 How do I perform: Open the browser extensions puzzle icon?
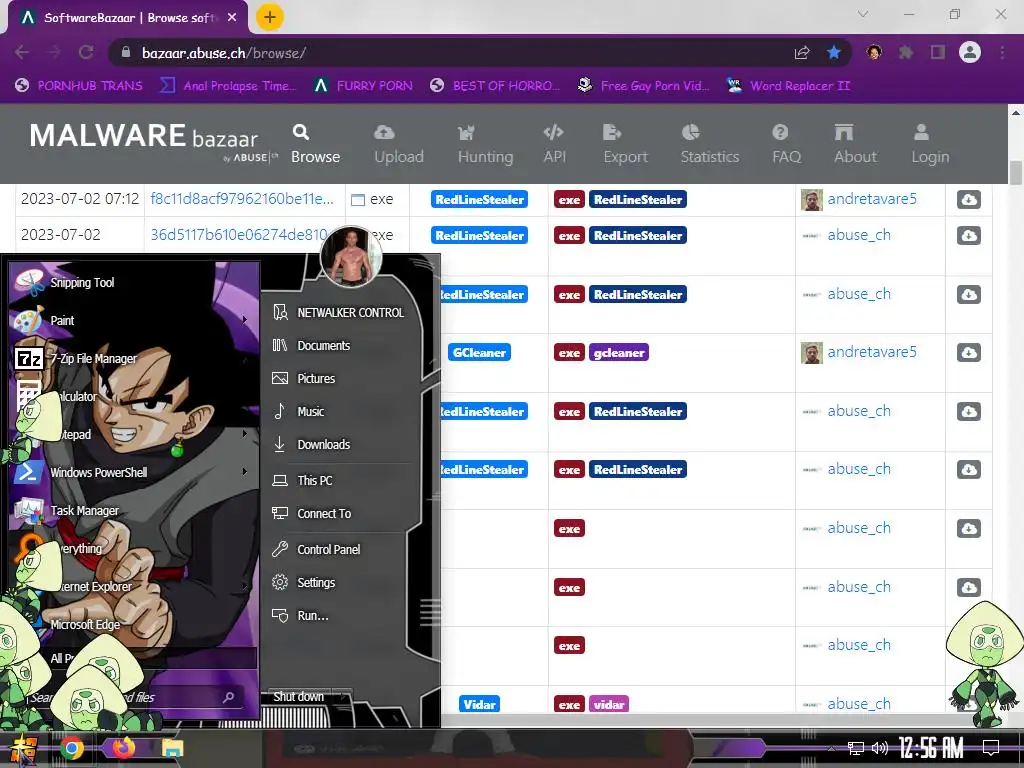click(906, 52)
